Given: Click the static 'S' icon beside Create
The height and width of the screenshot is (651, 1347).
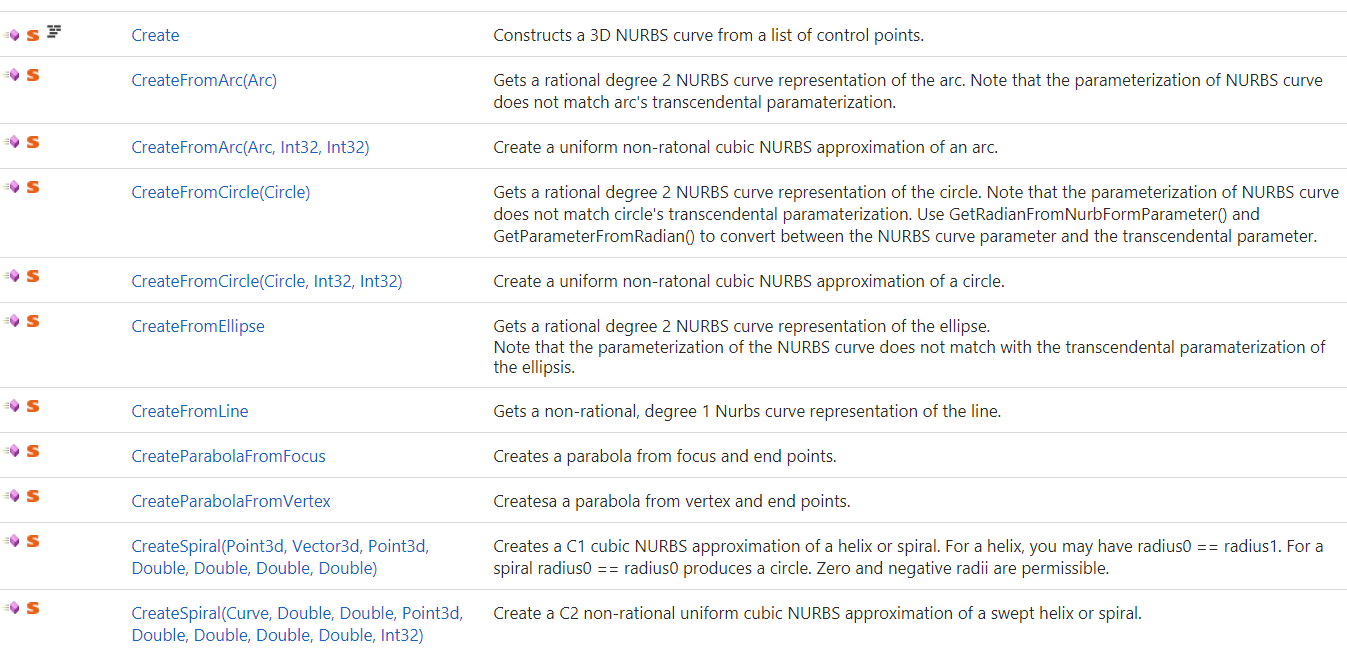Looking at the screenshot, I should [x=33, y=35].
